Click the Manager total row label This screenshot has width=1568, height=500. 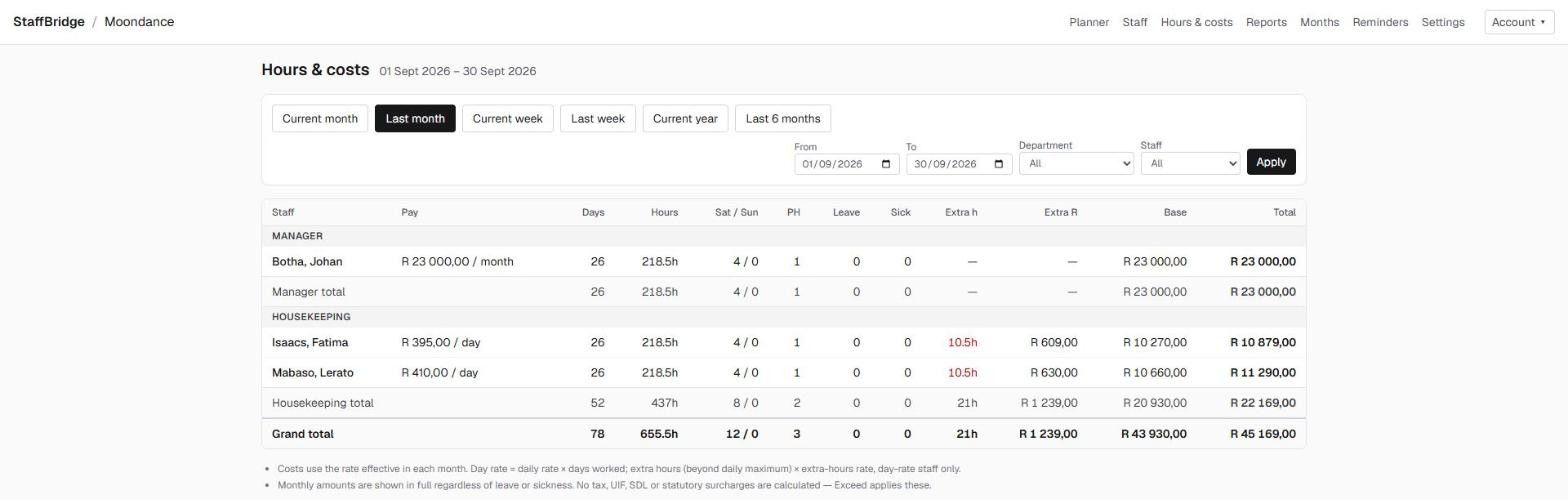pyautogui.click(x=308, y=292)
